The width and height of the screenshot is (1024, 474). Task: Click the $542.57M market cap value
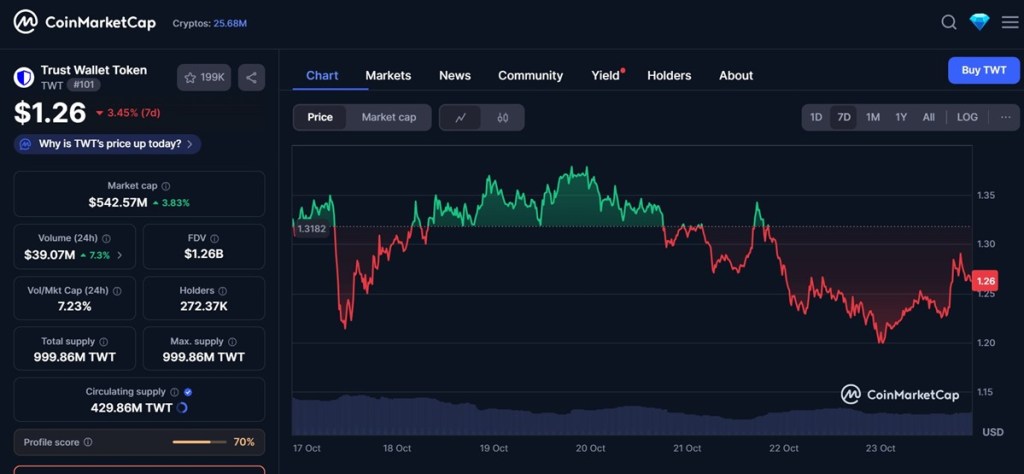point(118,203)
